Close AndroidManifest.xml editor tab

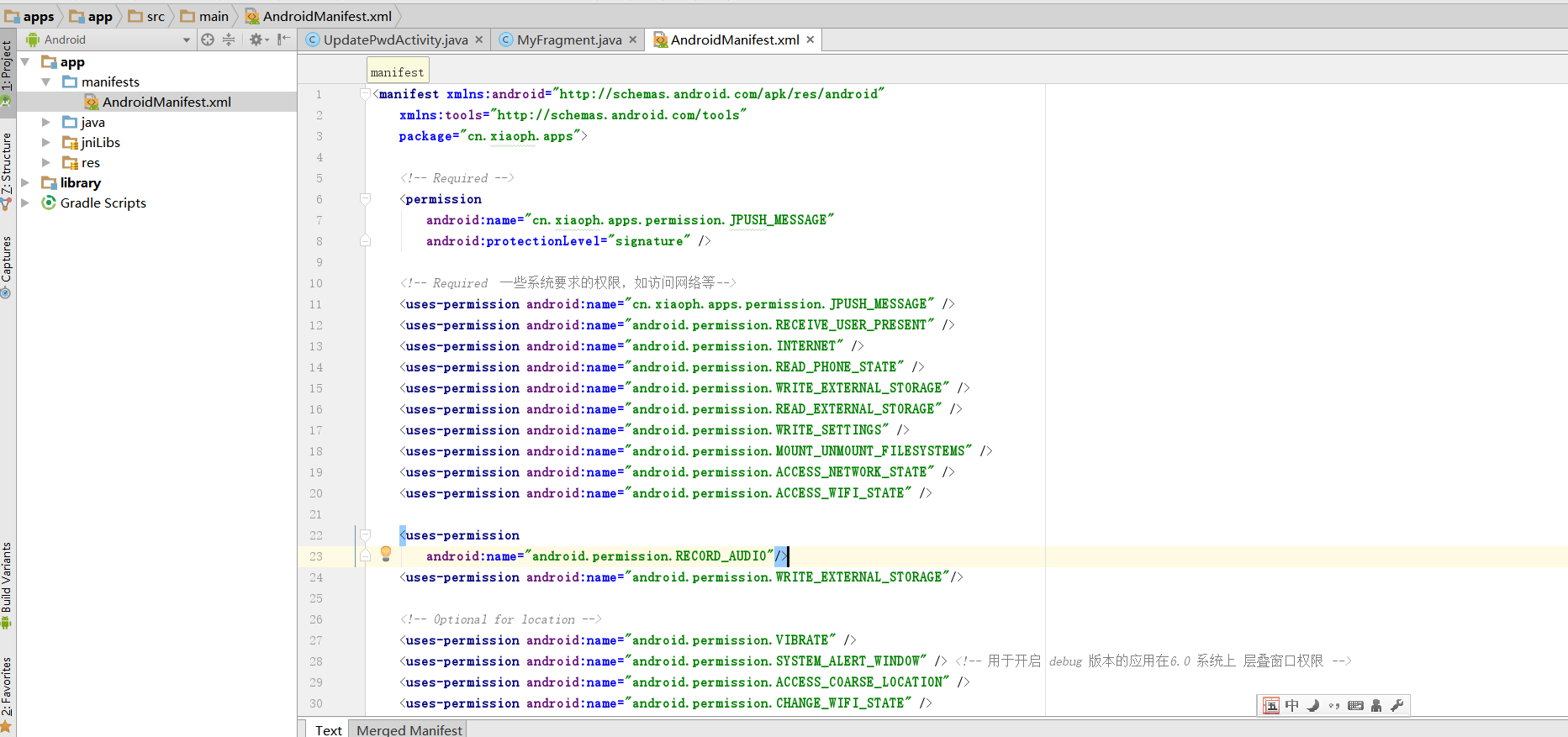click(810, 39)
